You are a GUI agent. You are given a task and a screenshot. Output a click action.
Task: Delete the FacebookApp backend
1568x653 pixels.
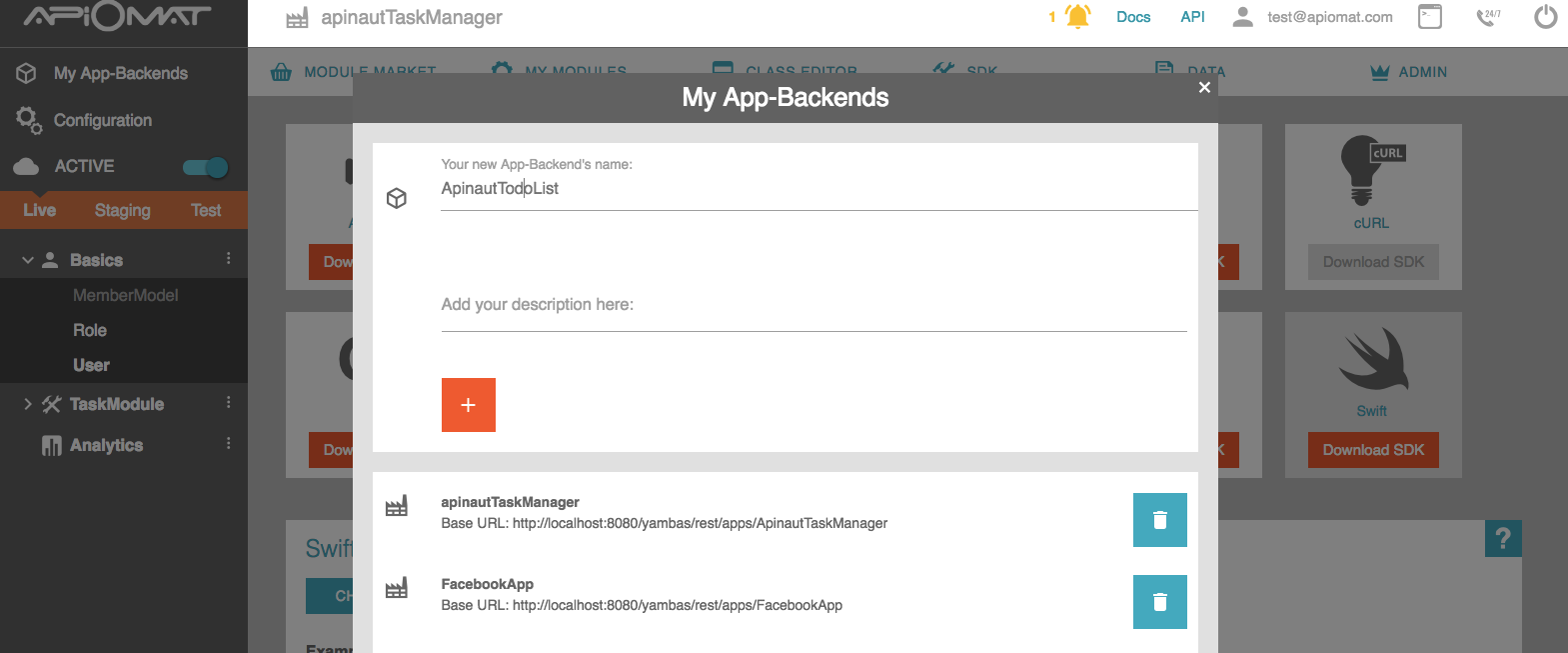1160,602
